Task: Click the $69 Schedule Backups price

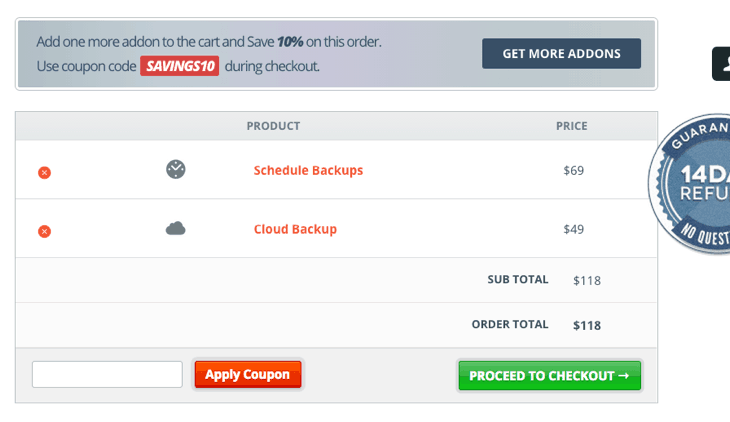Action: click(x=573, y=170)
